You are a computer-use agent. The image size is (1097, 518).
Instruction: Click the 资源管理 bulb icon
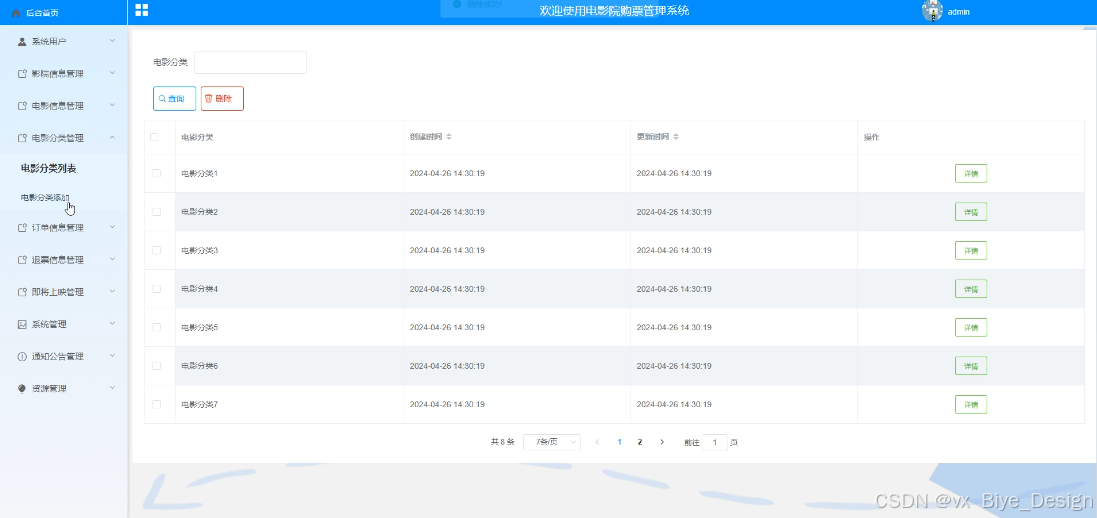coord(22,388)
